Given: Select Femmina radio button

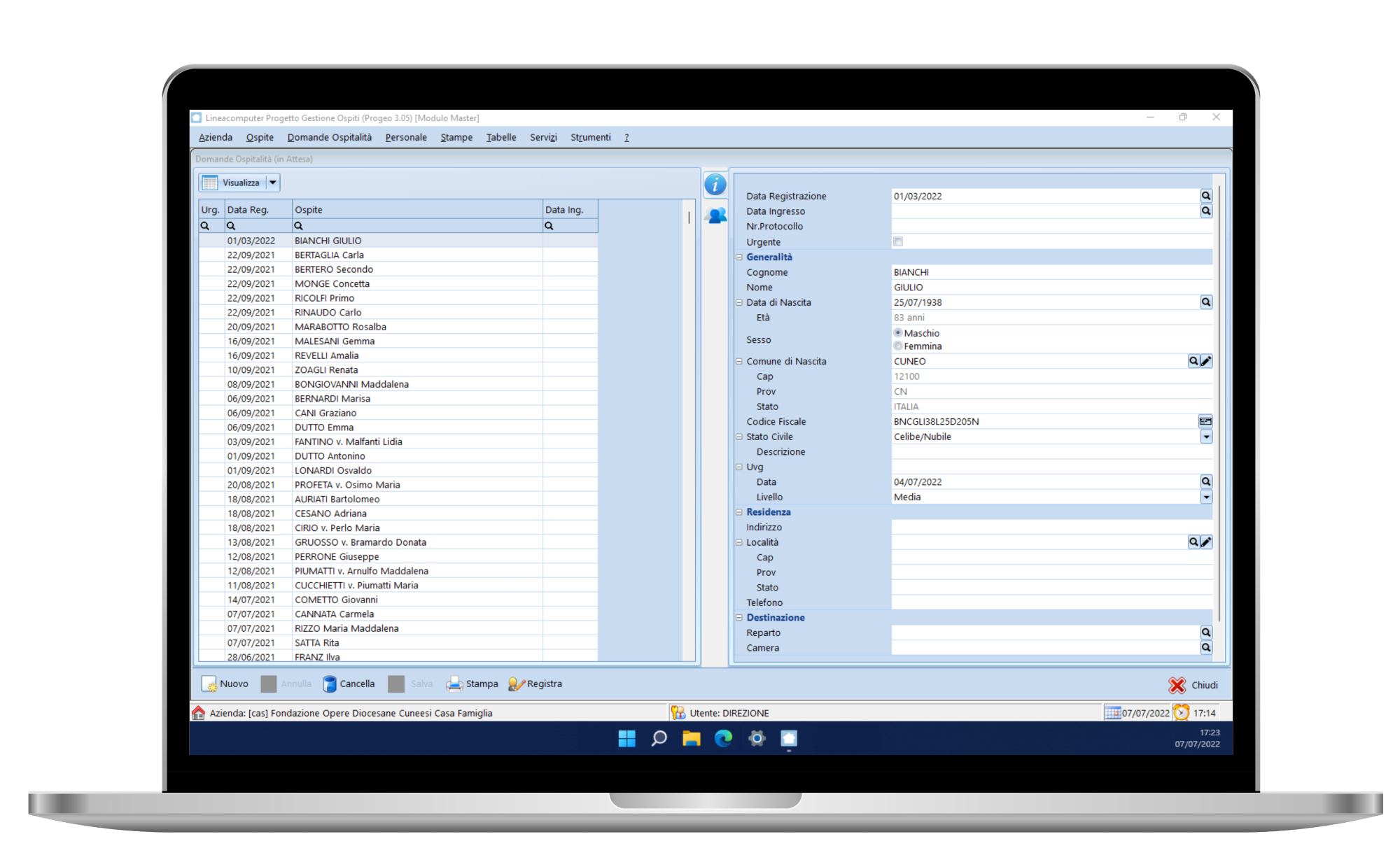Looking at the screenshot, I should point(898,346).
